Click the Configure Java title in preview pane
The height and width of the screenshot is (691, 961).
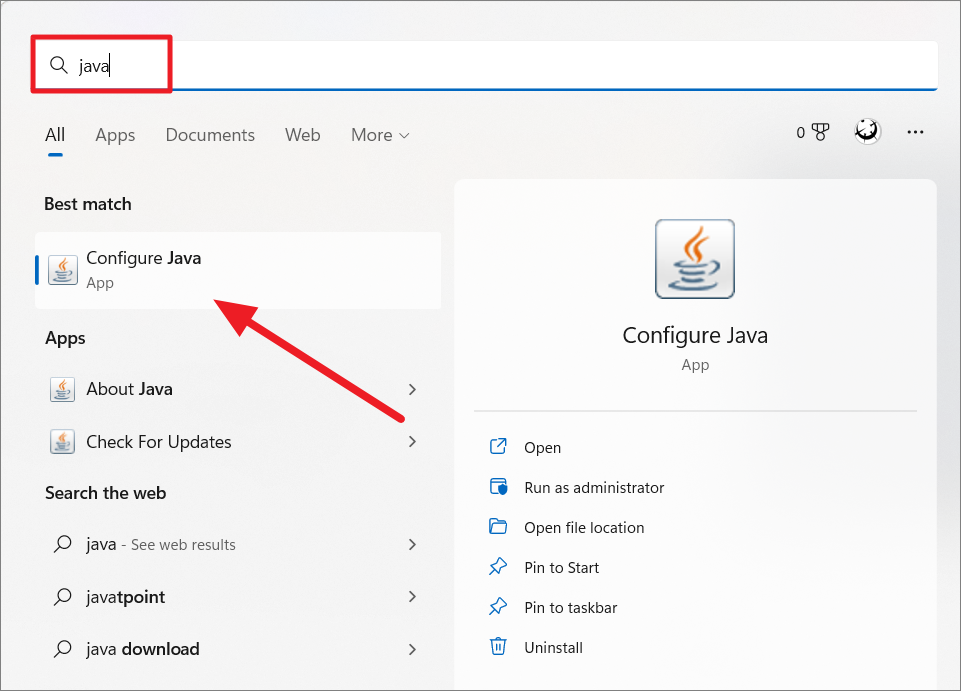[695, 335]
